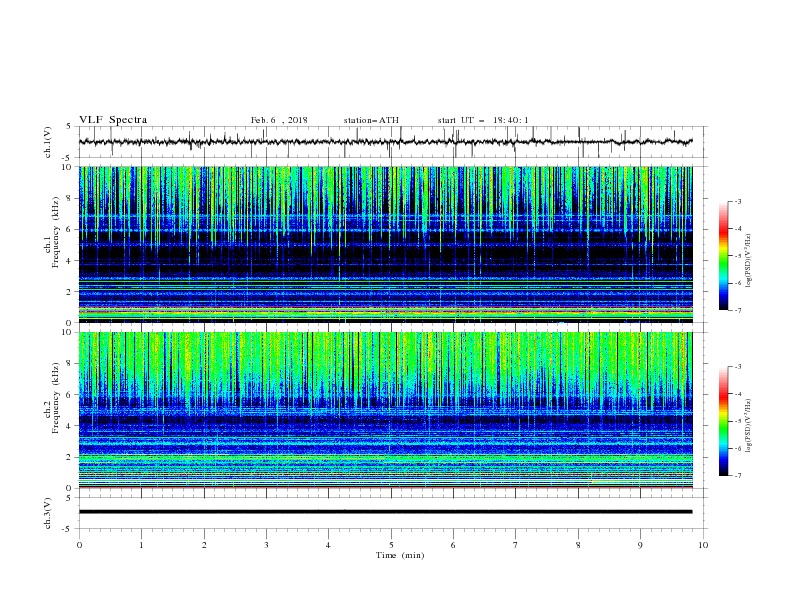
Task: Click the ch.1 color scale bar
Action: (x=723, y=255)
